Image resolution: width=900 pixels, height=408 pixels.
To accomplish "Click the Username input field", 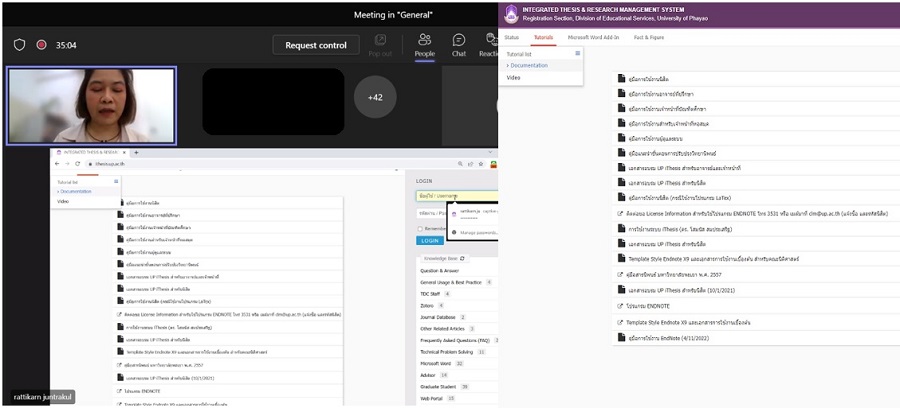I will [456, 196].
